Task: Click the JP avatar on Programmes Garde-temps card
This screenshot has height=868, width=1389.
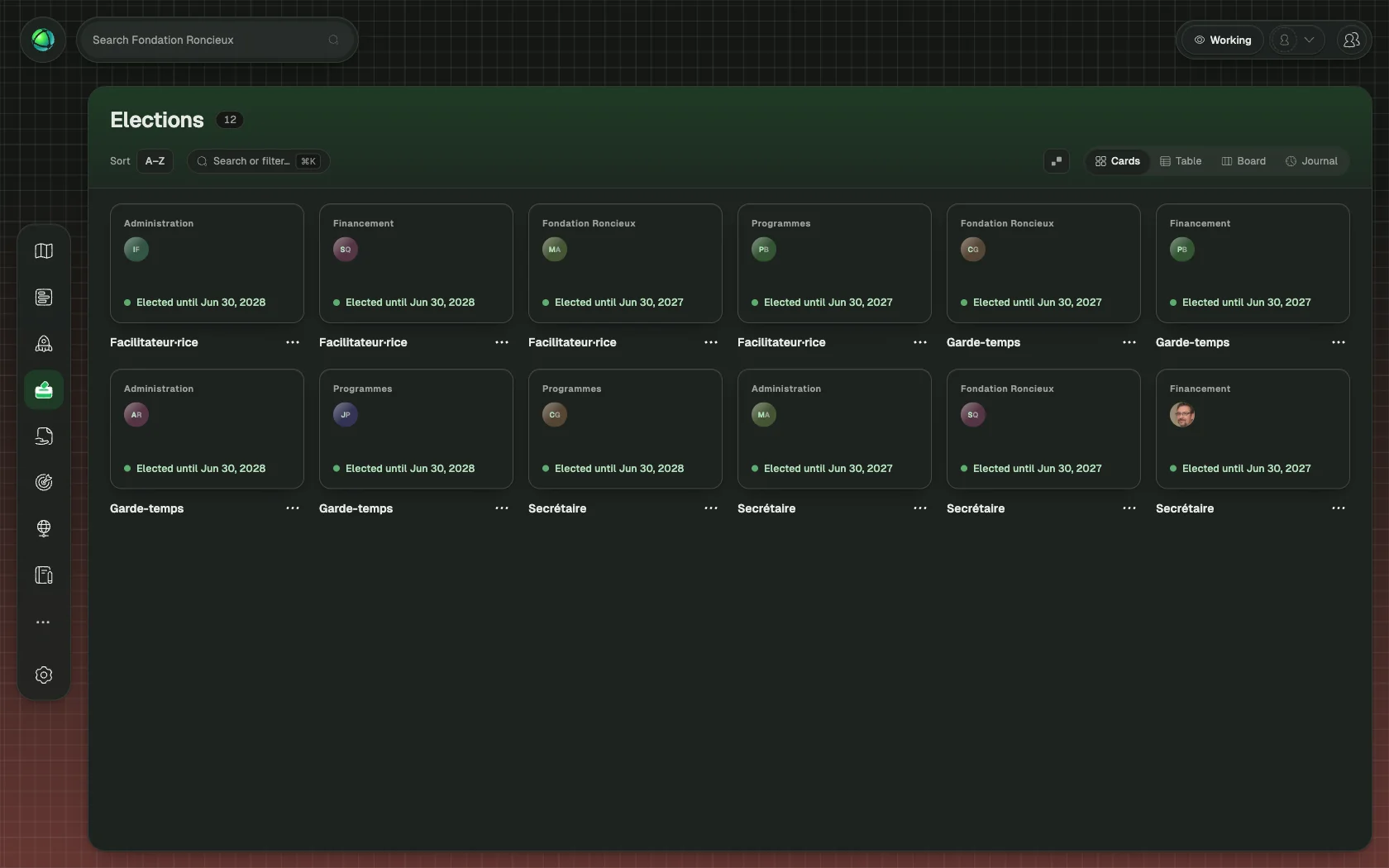Action: click(x=346, y=414)
